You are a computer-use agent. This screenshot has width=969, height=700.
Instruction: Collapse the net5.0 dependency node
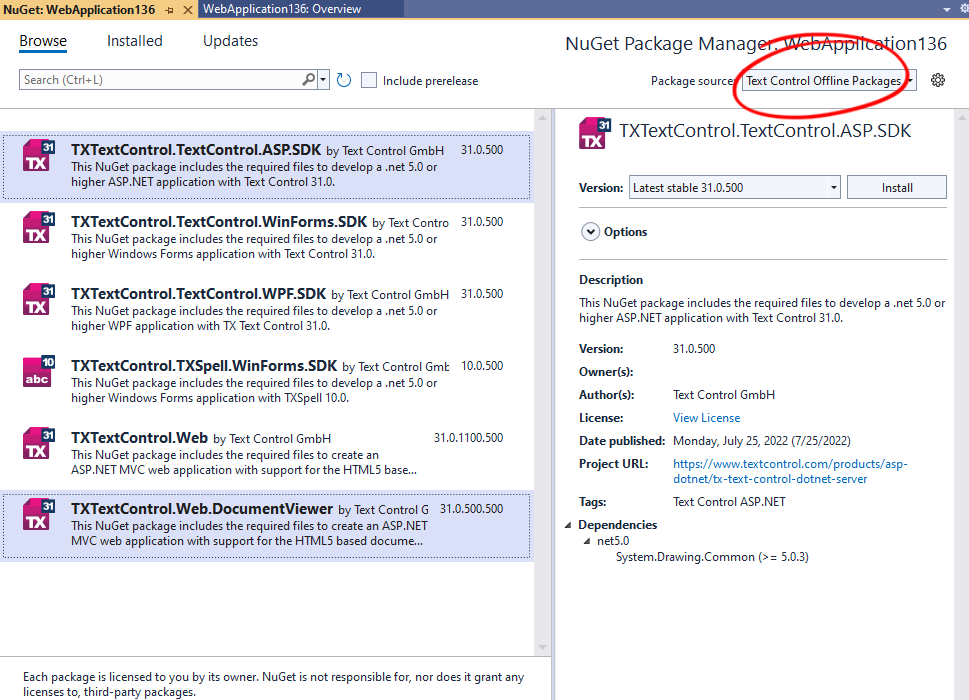pyautogui.click(x=587, y=541)
